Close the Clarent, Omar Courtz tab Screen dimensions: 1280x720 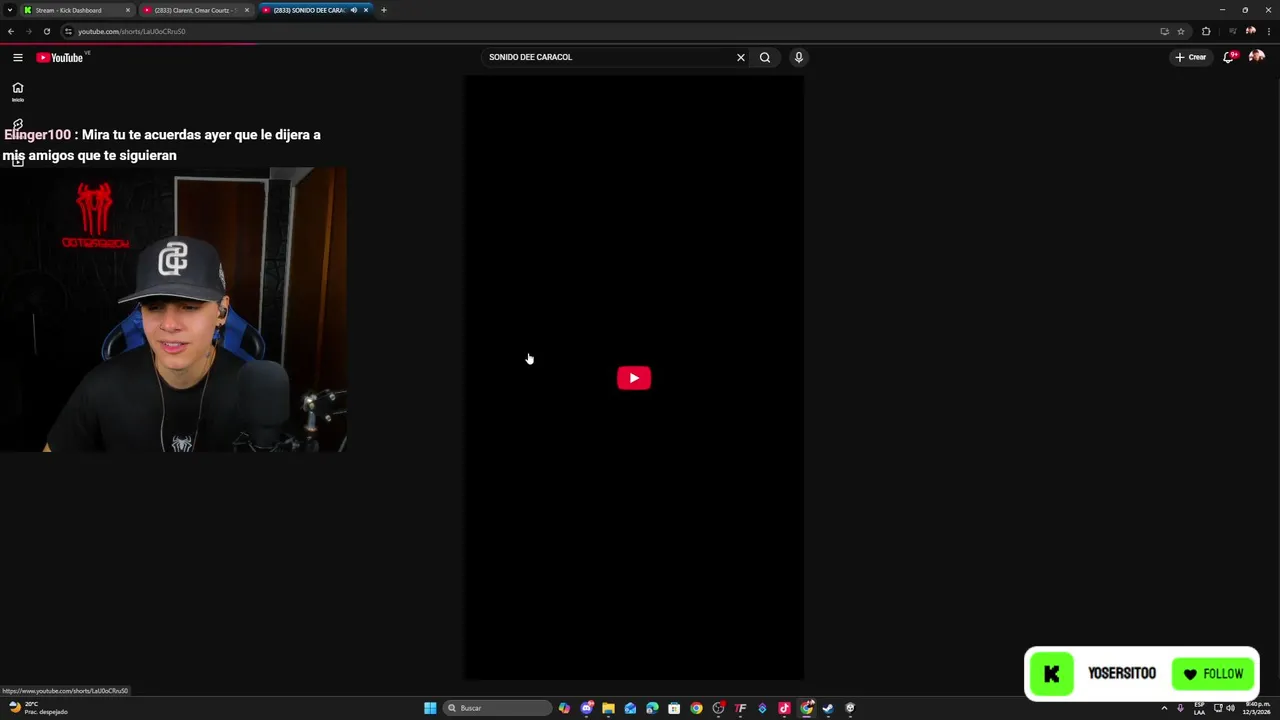point(247,10)
